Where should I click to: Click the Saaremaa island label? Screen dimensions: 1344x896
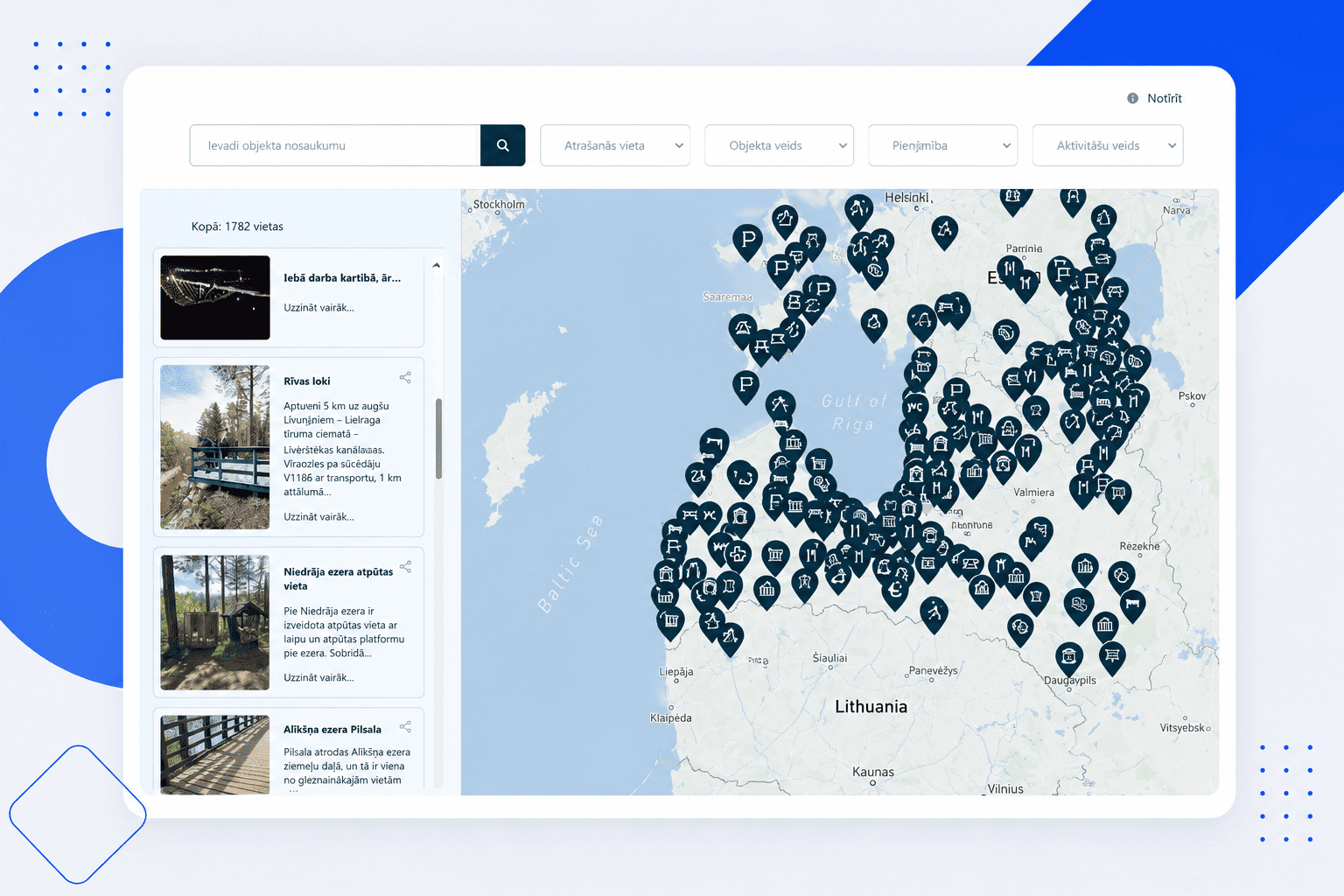point(727,297)
